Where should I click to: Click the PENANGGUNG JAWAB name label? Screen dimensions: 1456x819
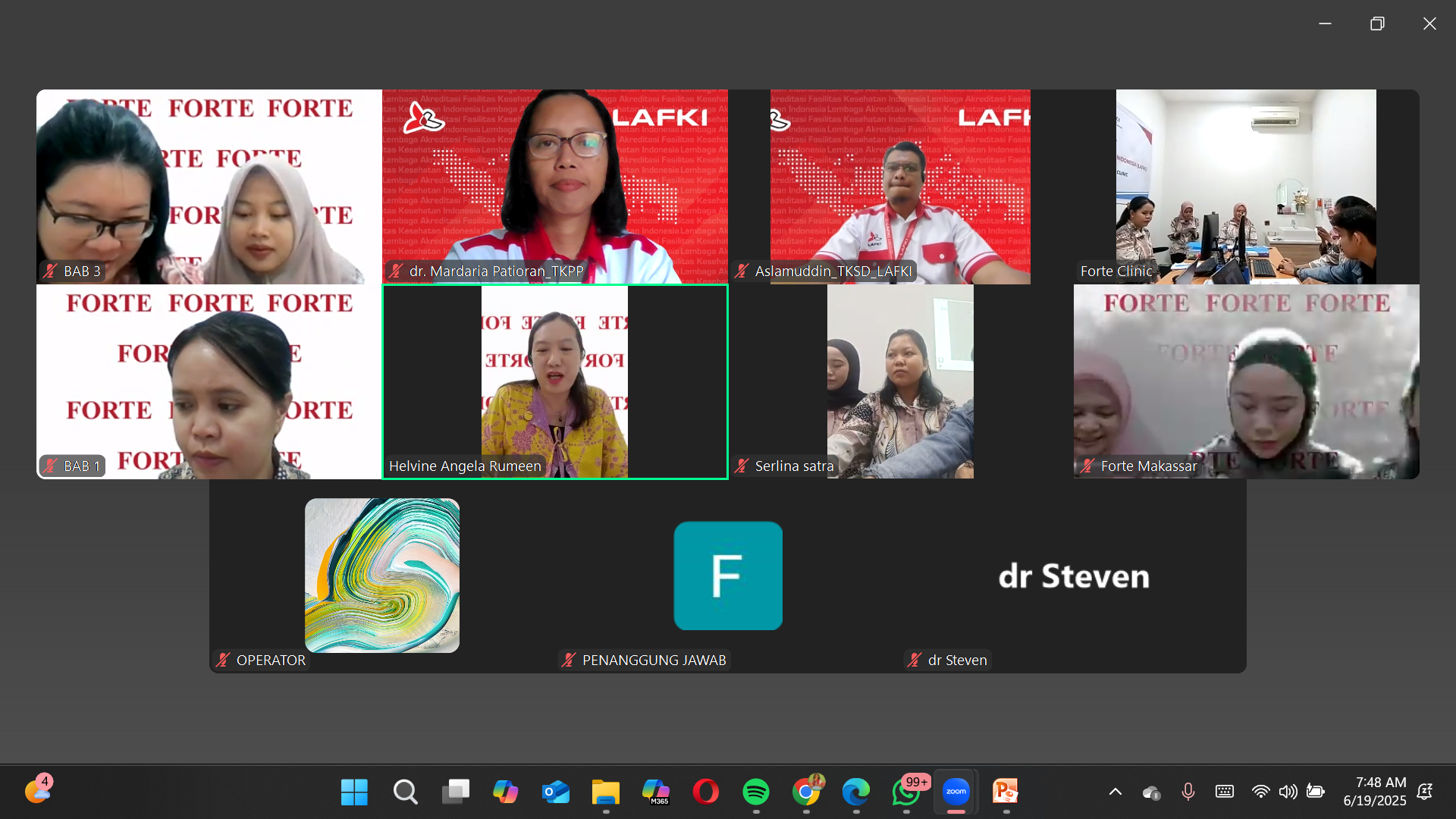(654, 661)
